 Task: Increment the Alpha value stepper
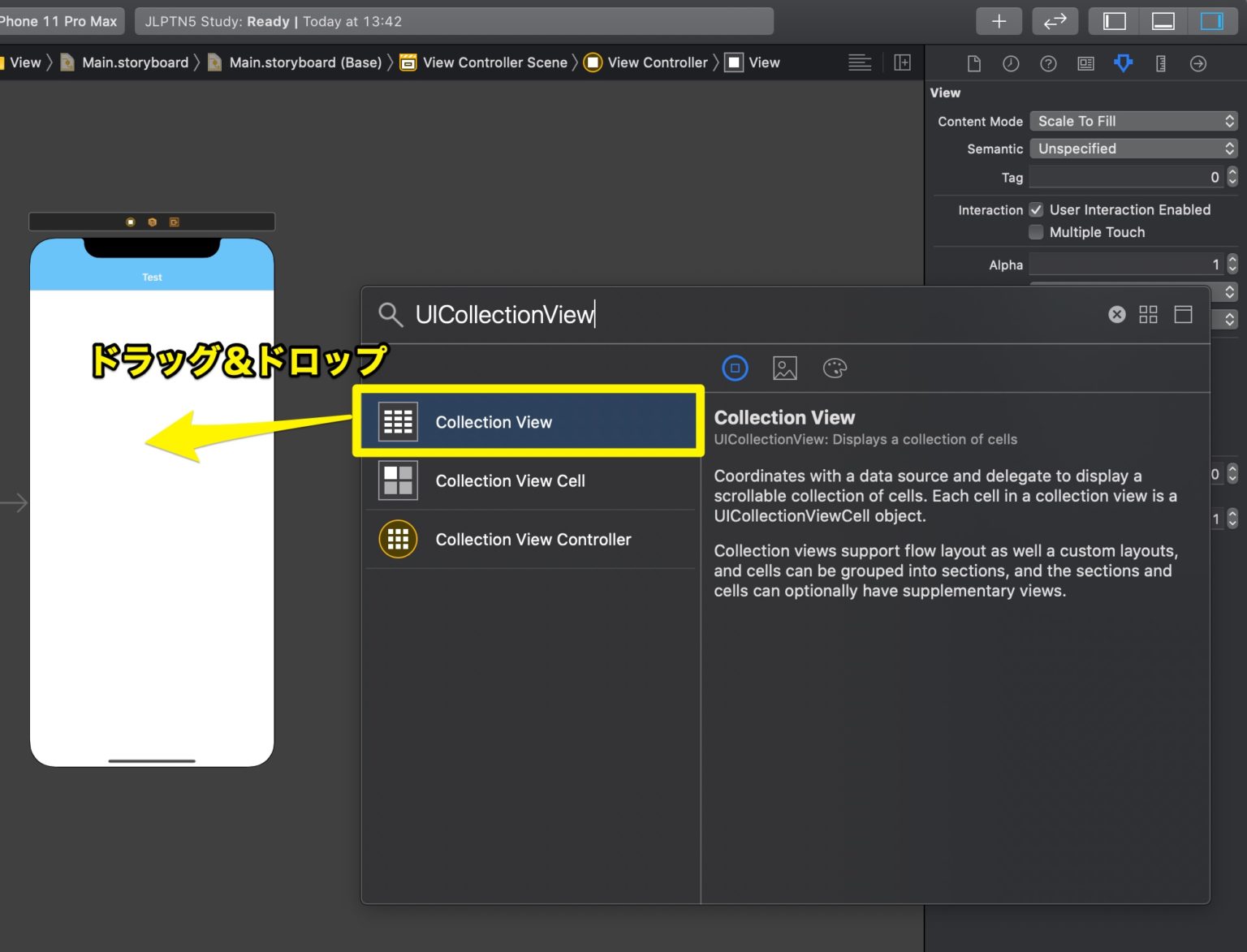click(x=1232, y=260)
